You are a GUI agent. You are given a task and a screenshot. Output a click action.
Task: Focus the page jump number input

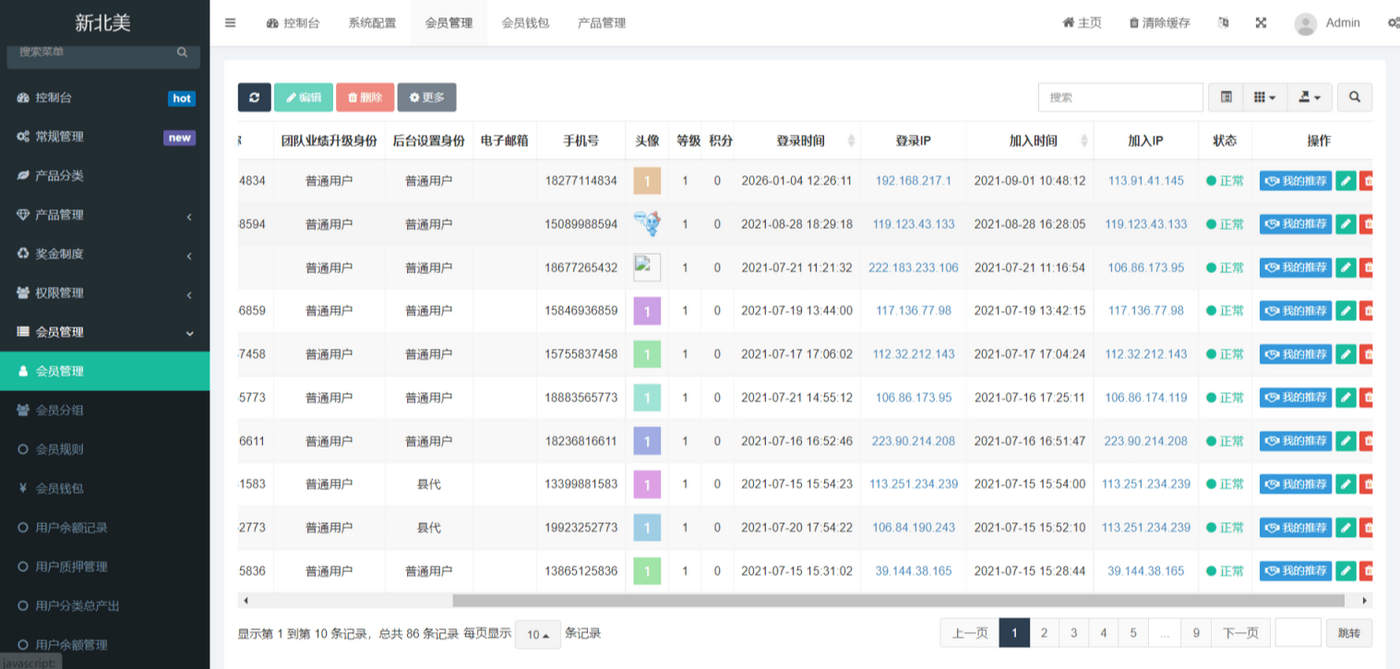1298,633
